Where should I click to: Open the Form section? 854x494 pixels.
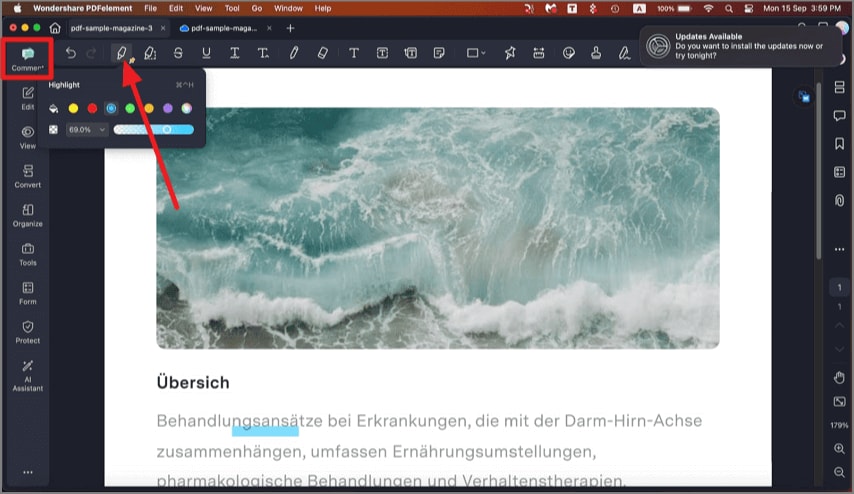[x=28, y=294]
